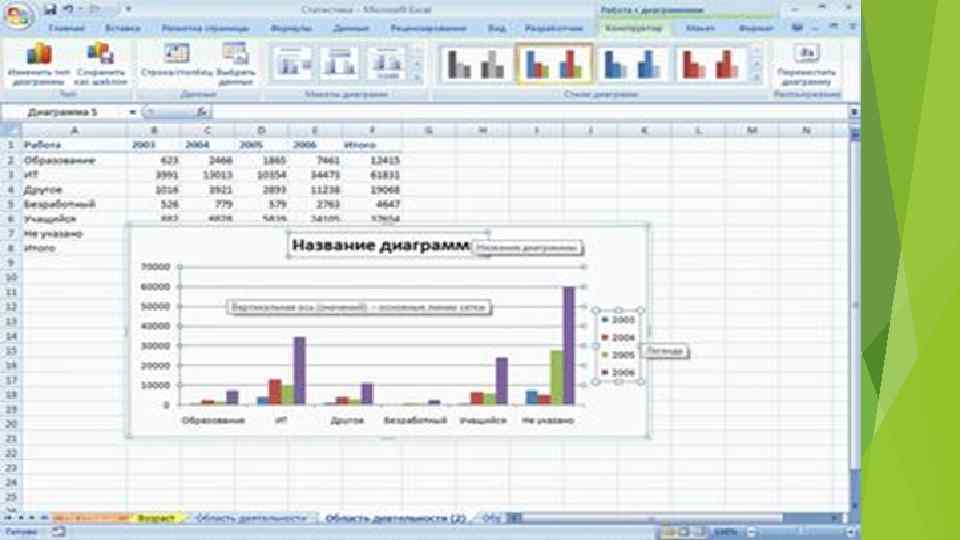
Task: Click Строка/столбец to switch row and column
Action: pyautogui.click(x=177, y=60)
